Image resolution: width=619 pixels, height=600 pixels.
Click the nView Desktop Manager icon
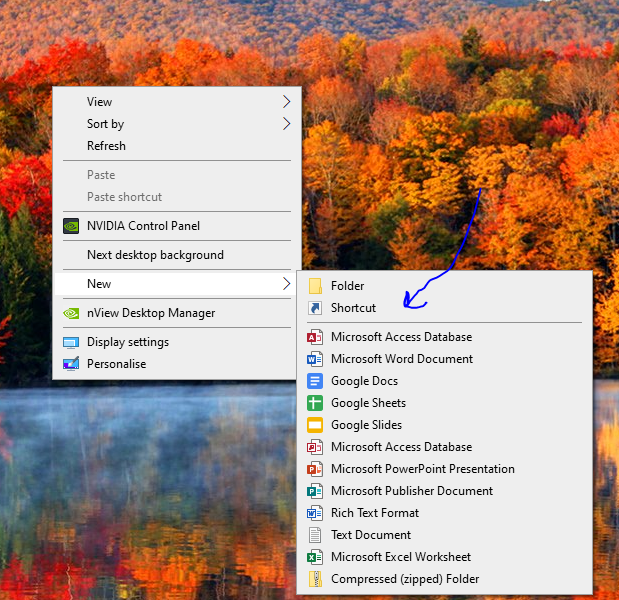coord(71,313)
